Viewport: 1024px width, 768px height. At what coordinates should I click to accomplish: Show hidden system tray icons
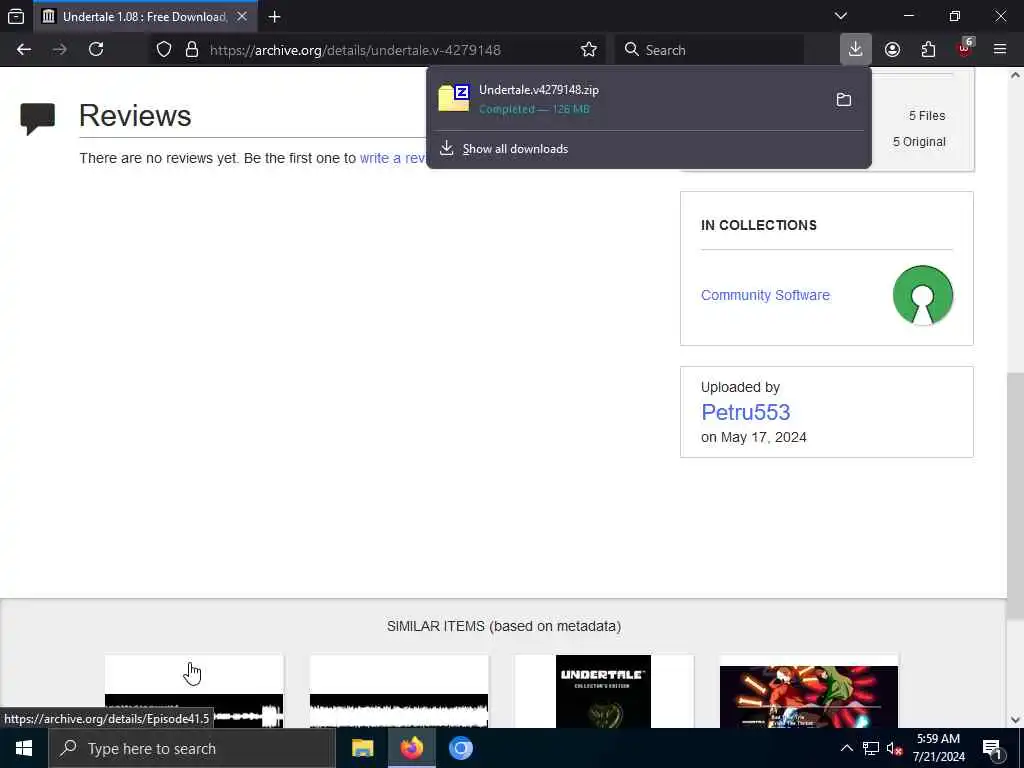click(846, 748)
